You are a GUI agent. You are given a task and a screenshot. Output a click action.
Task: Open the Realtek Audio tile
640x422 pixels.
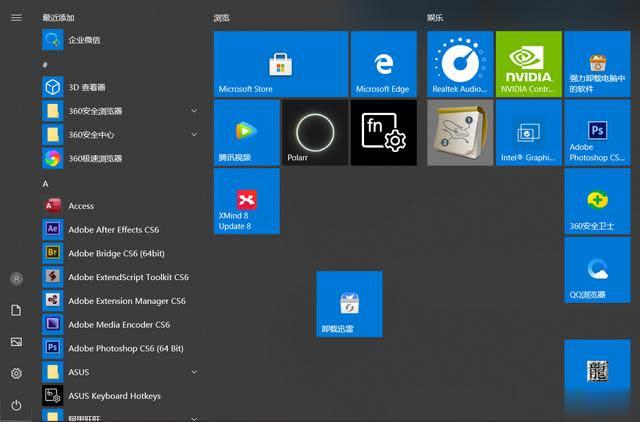coord(460,64)
